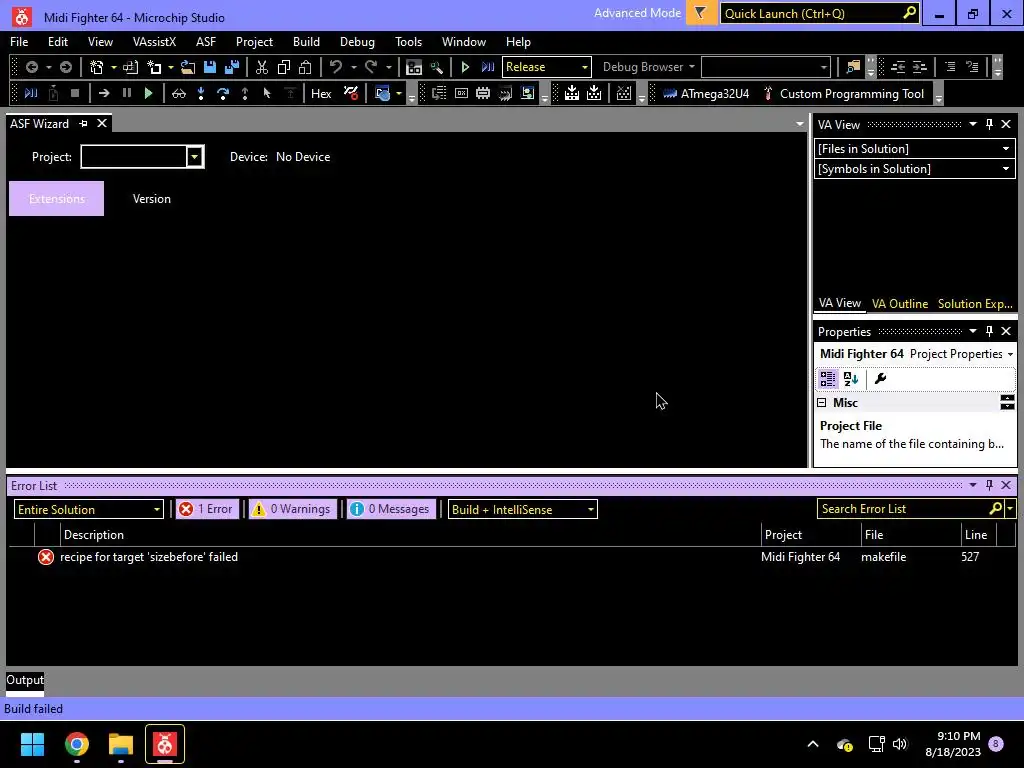Cut selection using the scissors icon
Screen dimensions: 1024x768
(x=262, y=67)
